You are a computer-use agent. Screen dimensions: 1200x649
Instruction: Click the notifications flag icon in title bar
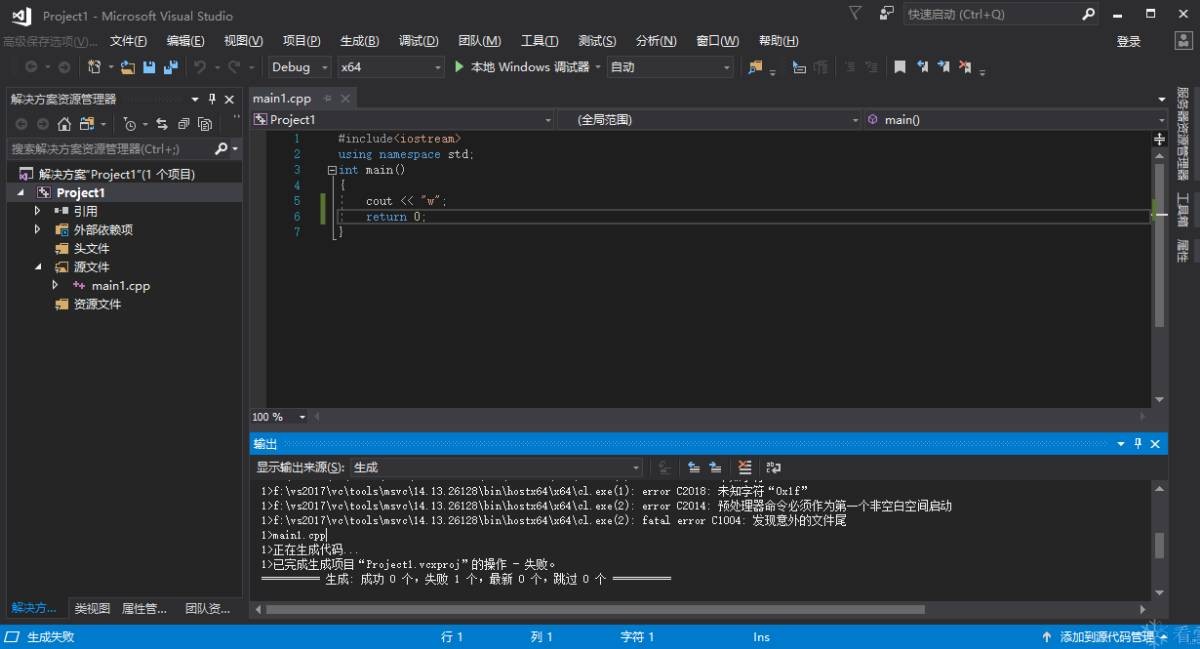click(x=854, y=14)
